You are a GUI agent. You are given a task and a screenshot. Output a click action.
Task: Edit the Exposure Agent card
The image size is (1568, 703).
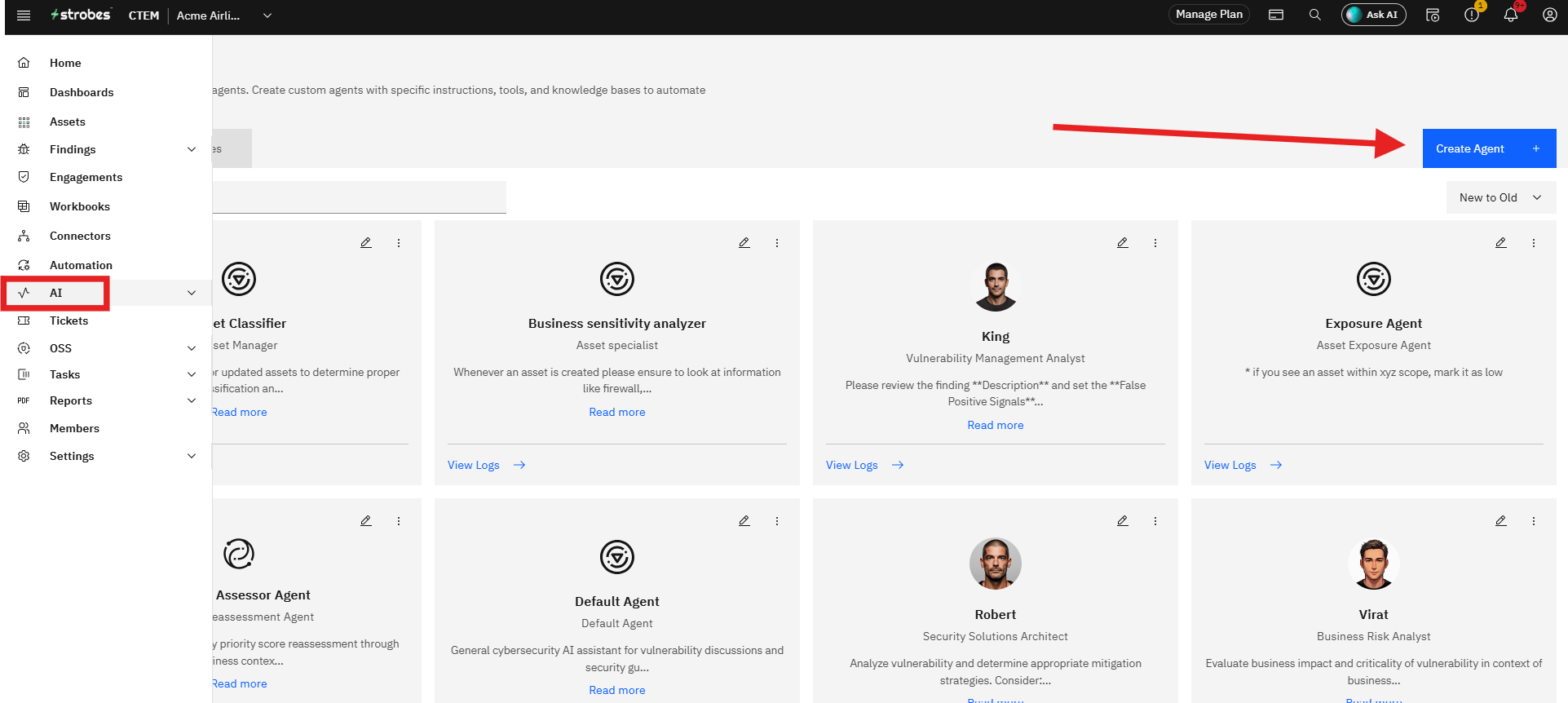click(1501, 243)
